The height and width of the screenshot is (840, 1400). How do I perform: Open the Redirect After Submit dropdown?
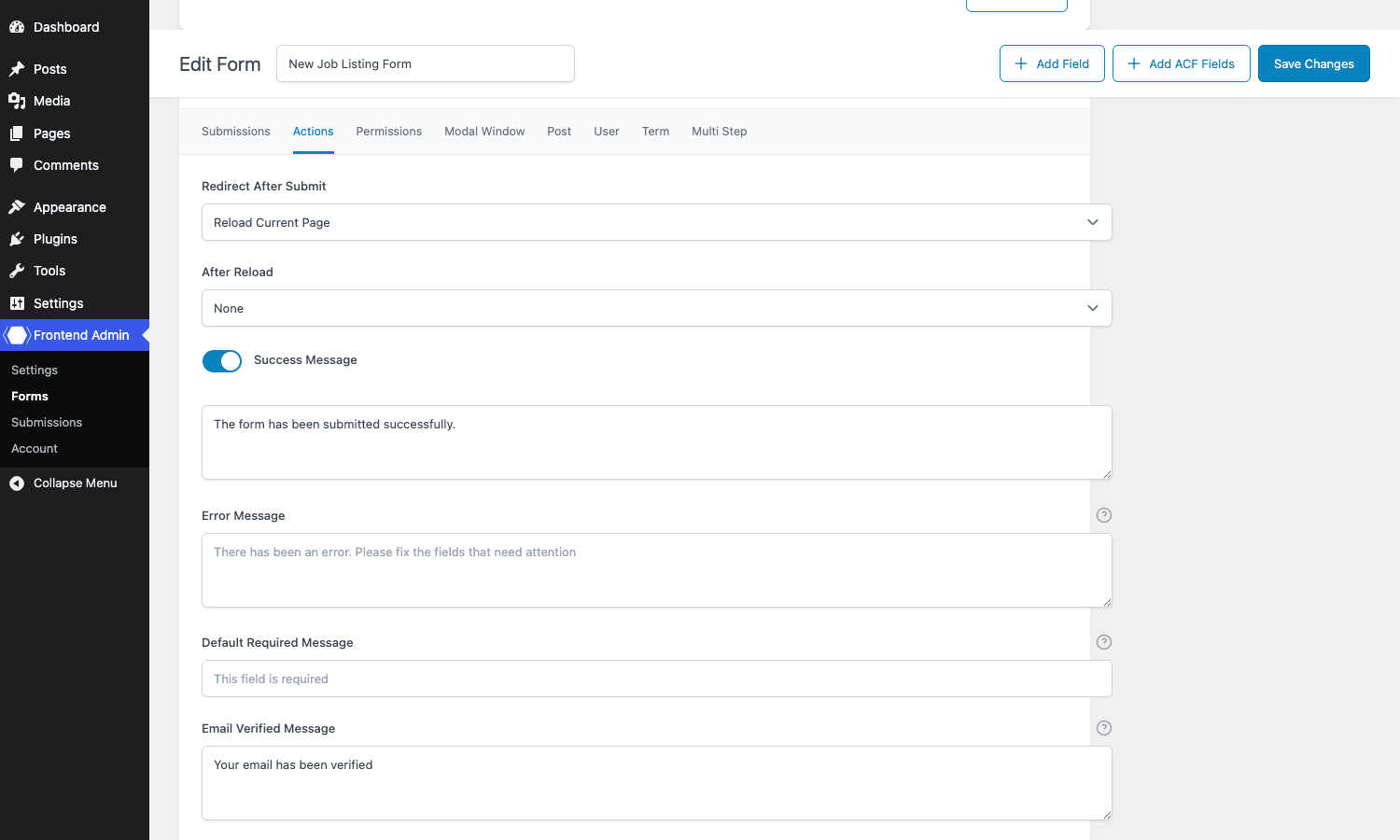pyautogui.click(x=657, y=222)
